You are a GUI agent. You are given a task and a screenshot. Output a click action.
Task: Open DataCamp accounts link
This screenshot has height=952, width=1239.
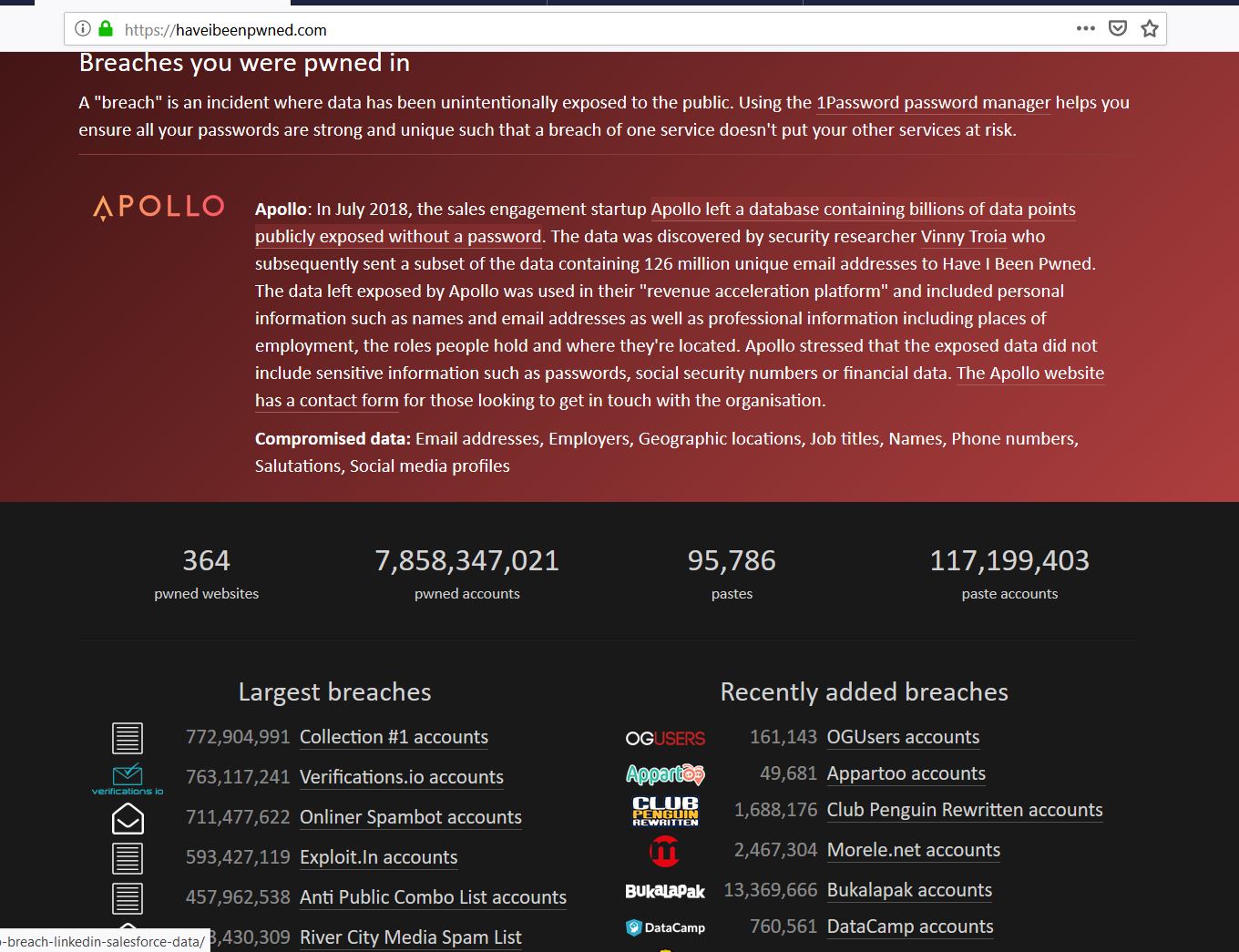910,926
